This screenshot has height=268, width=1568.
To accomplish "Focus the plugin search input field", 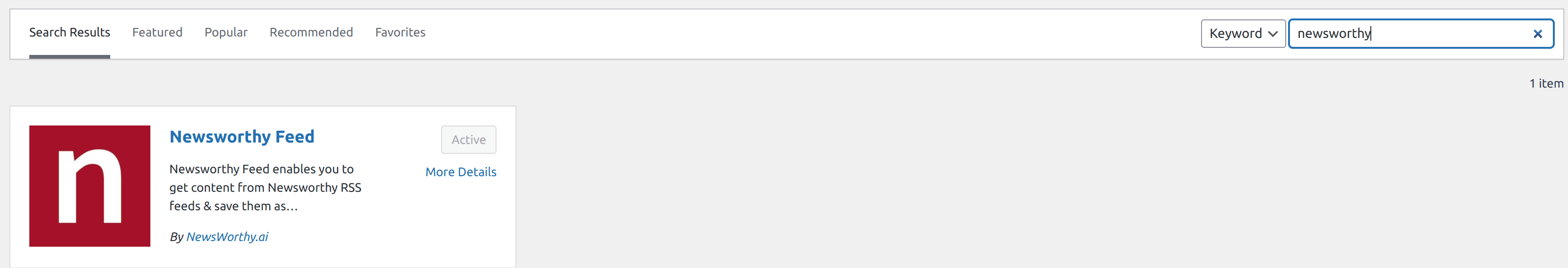I will pos(1412,34).
